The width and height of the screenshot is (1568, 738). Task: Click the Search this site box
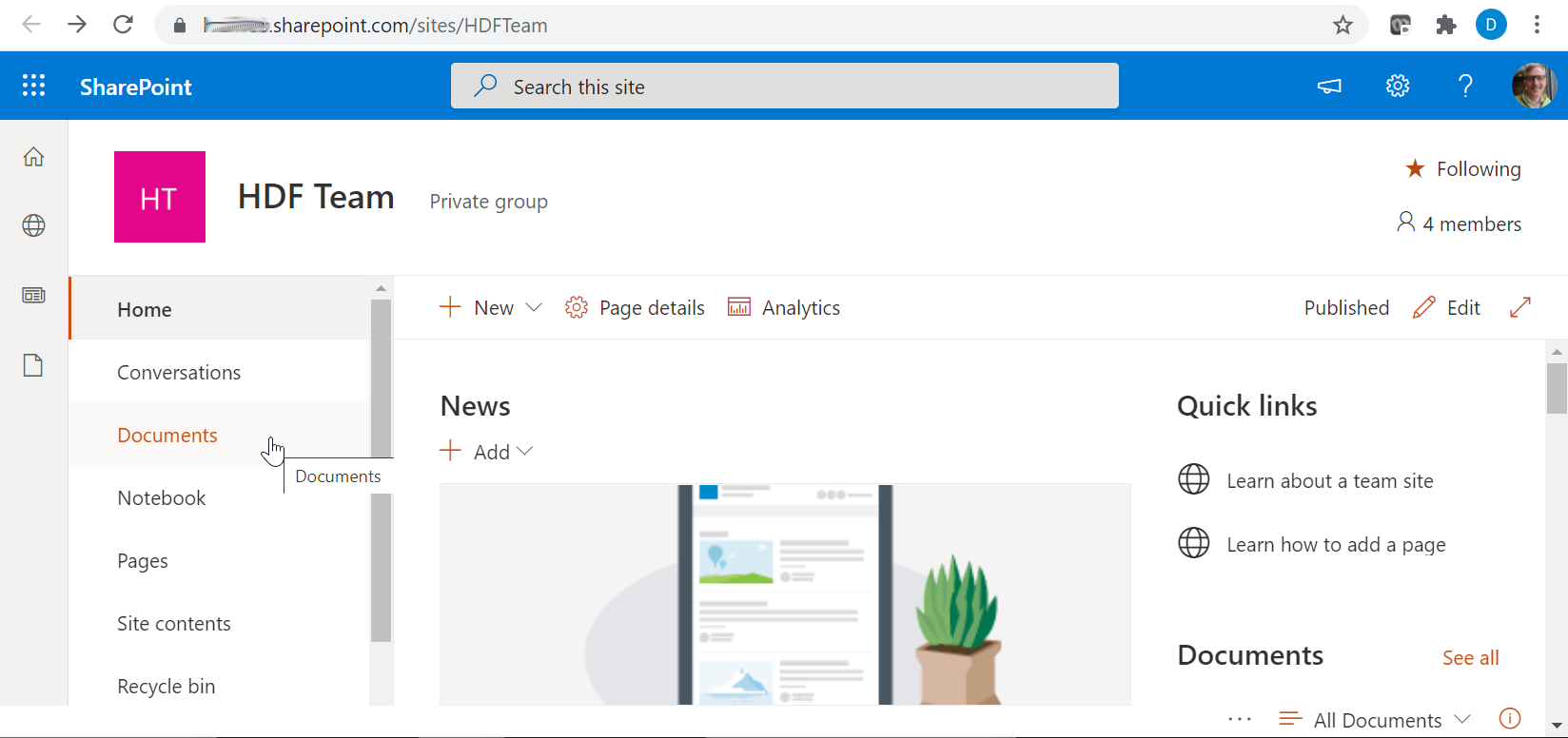[785, 87]
